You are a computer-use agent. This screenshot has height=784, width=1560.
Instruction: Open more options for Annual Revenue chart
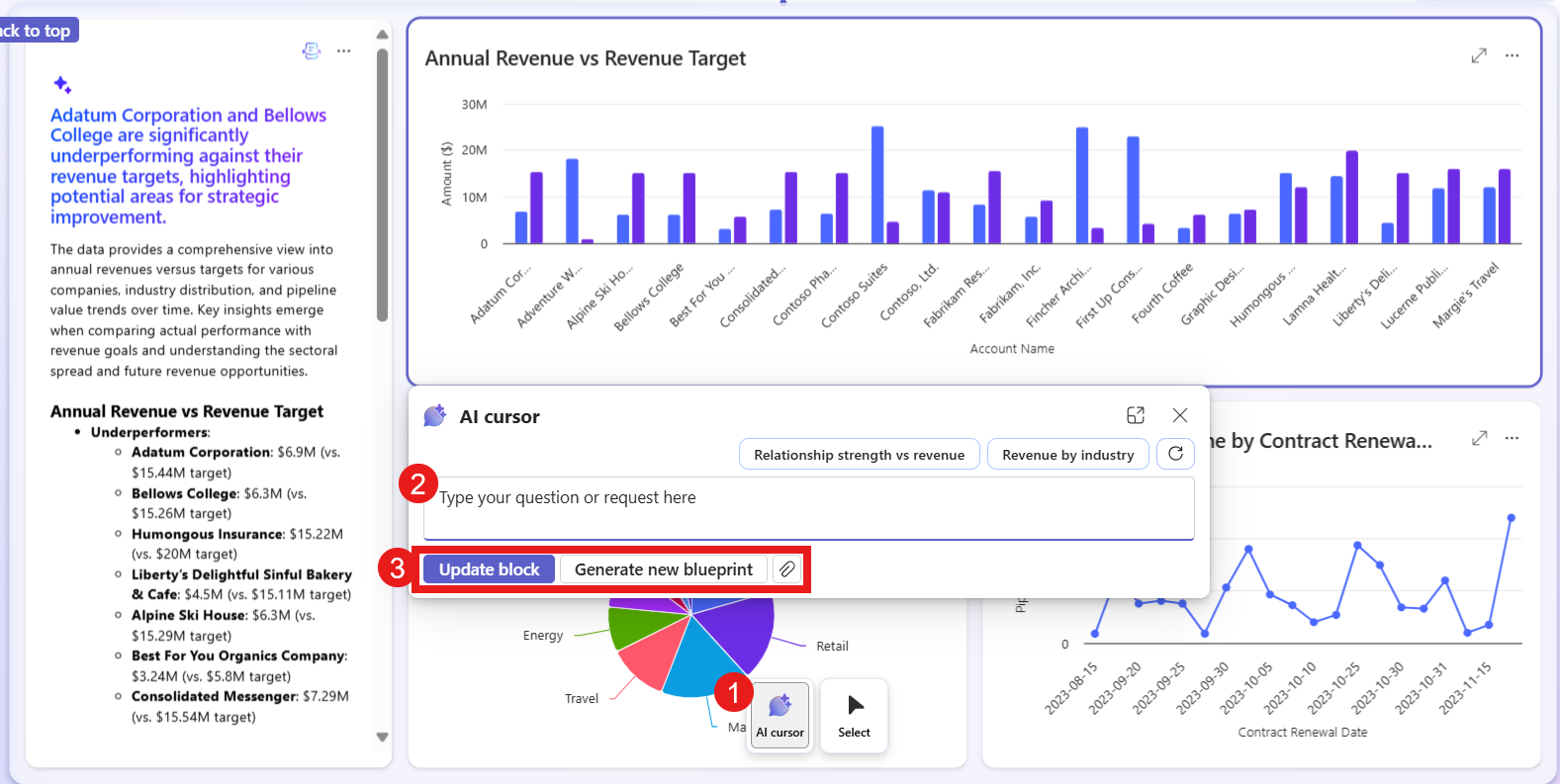click(1512, 55)
